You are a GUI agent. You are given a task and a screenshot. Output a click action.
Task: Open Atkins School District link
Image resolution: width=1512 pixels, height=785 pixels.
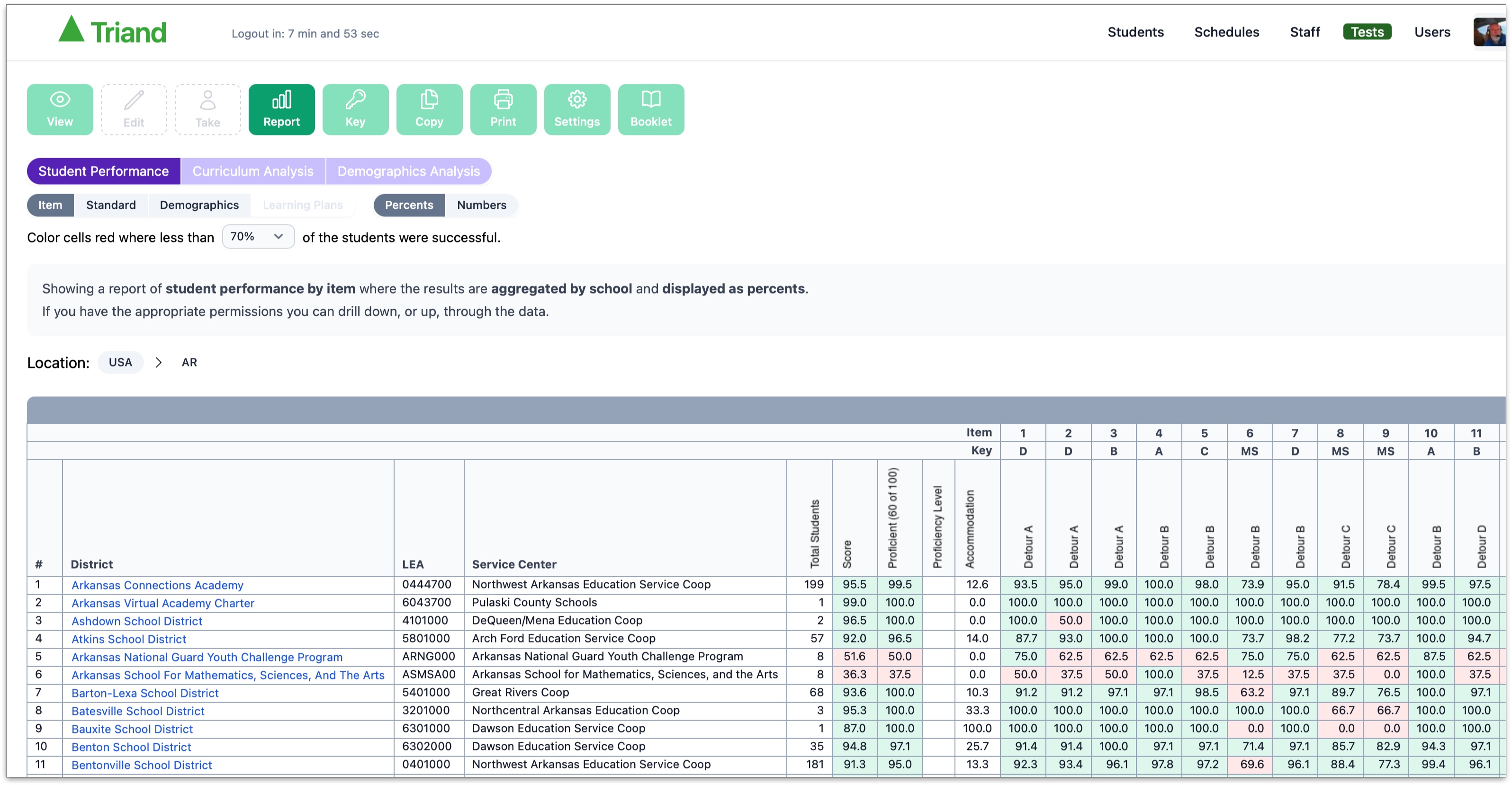pyautogui.click(x=129, y=640)
